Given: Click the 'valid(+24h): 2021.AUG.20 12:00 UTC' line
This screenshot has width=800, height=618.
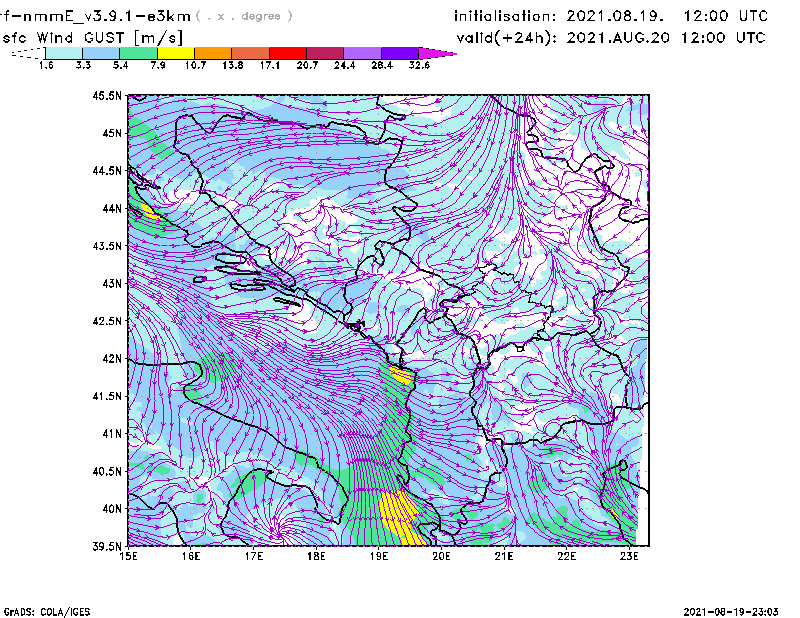Looking at the screenshot, I should [x=611, y=38].
